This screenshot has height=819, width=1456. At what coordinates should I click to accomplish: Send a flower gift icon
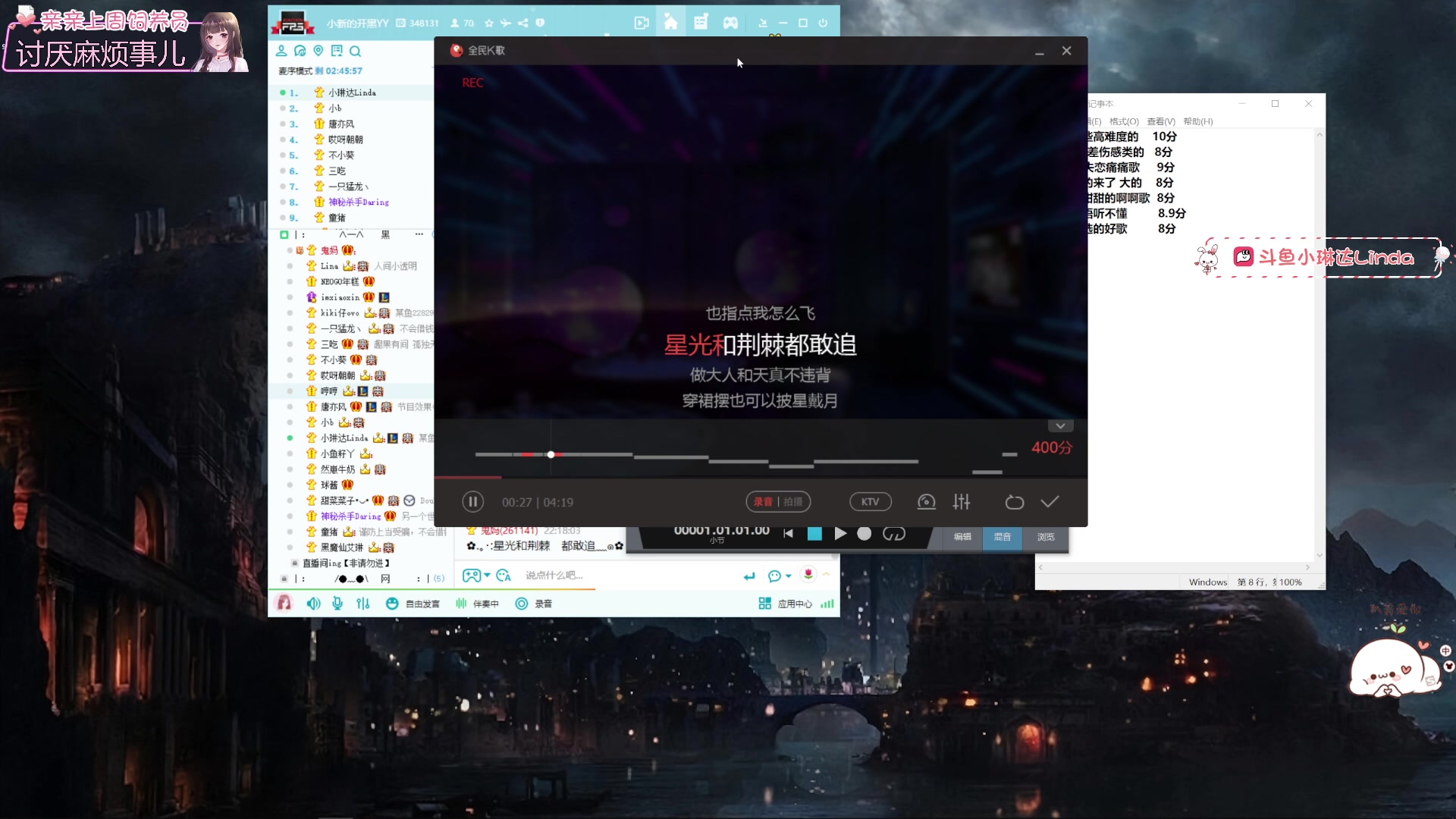[808, 574]
